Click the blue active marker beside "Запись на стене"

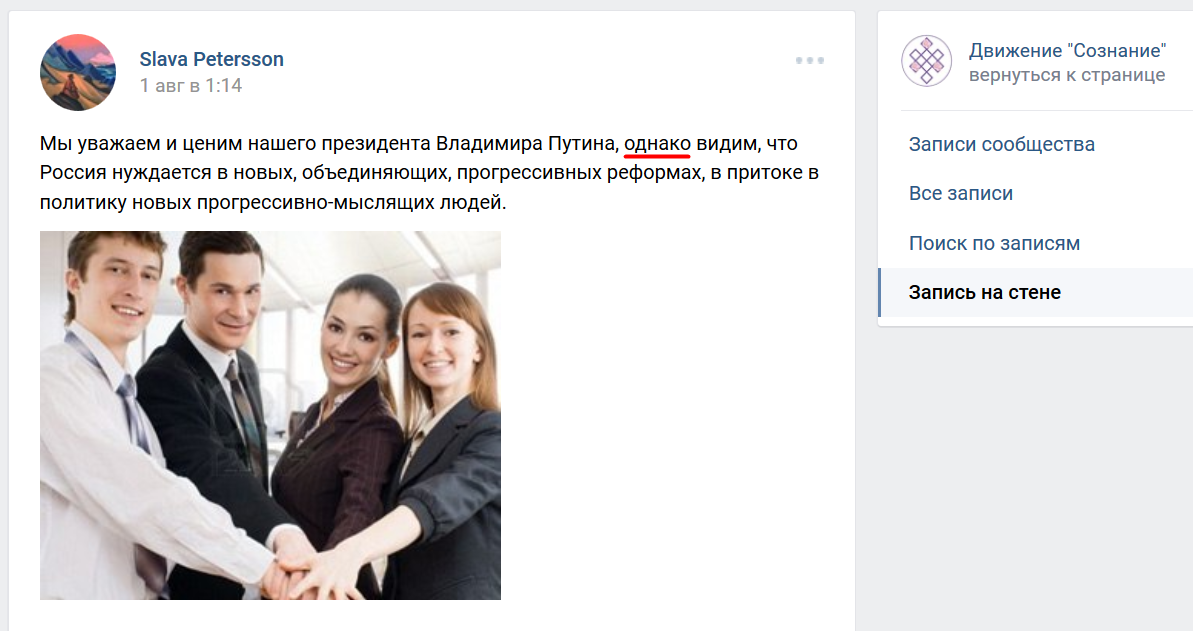[x=880, y=292]
